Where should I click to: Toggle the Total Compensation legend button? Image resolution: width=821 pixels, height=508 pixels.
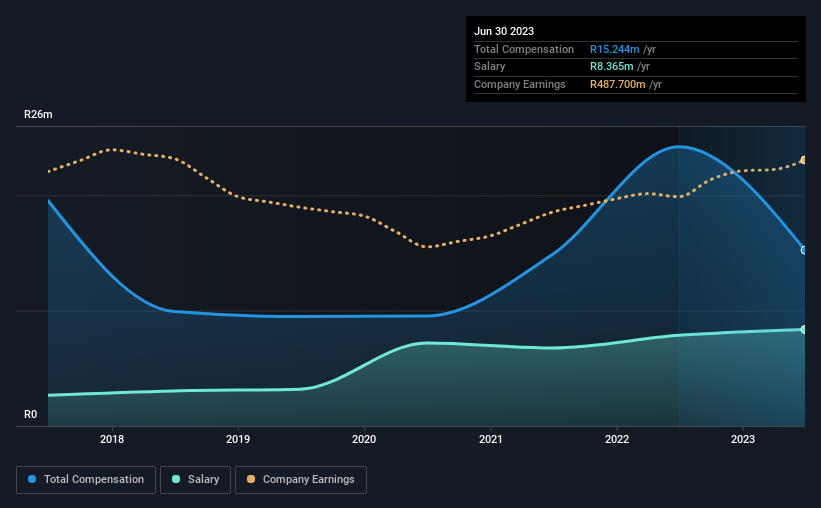pyautogui.click(x=86, y=480)
